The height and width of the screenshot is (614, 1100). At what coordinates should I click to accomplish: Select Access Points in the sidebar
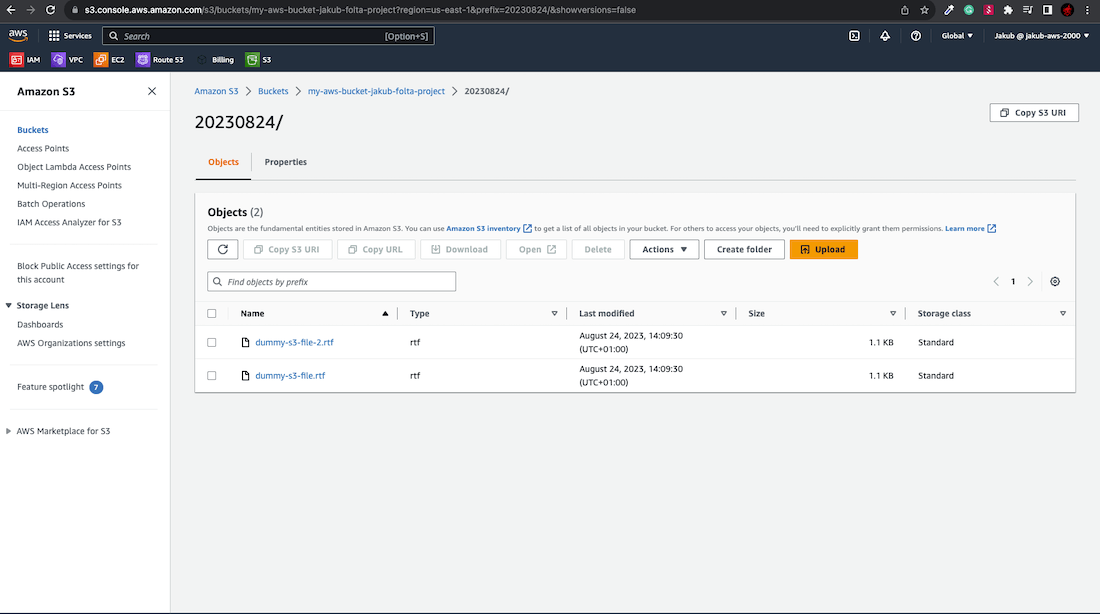pos(43,148)
